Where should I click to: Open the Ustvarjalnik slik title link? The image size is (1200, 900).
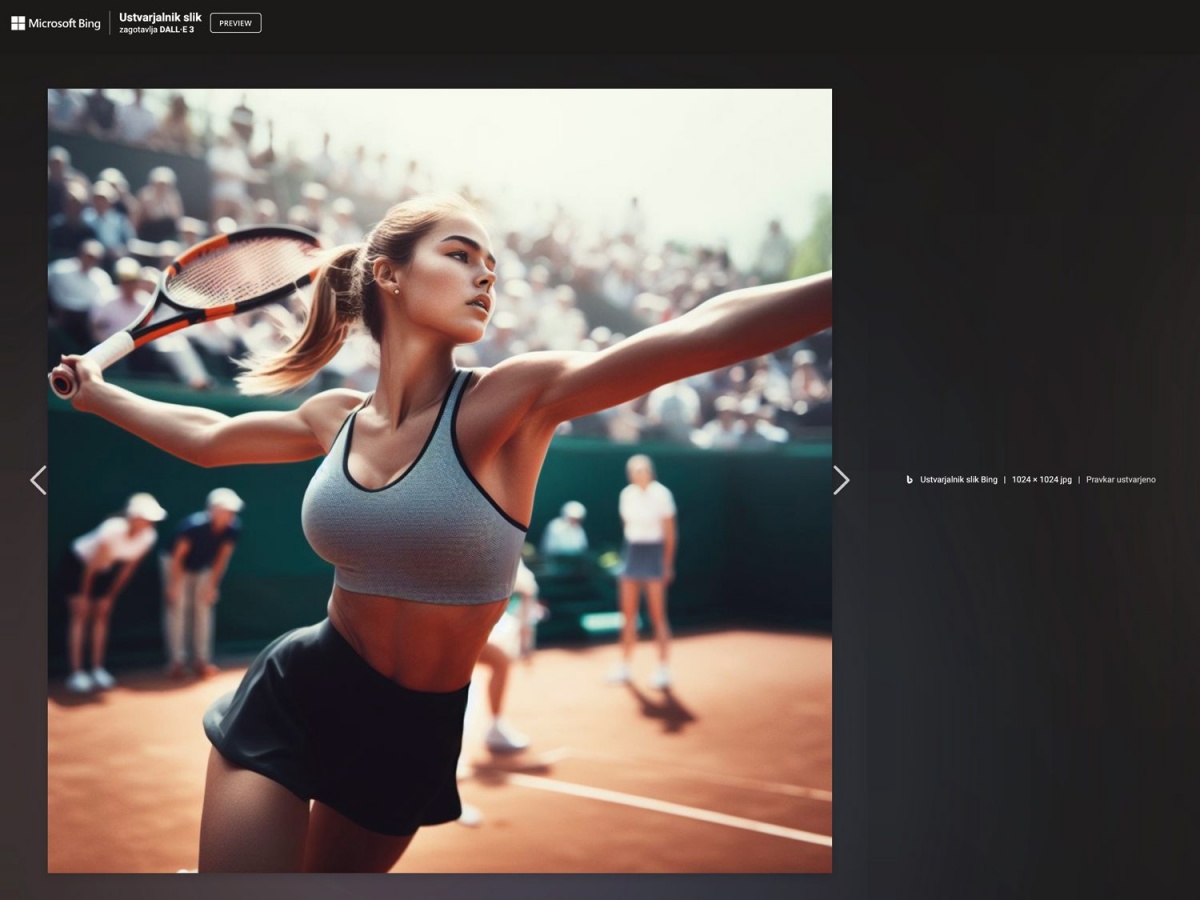tap(160, 17)
